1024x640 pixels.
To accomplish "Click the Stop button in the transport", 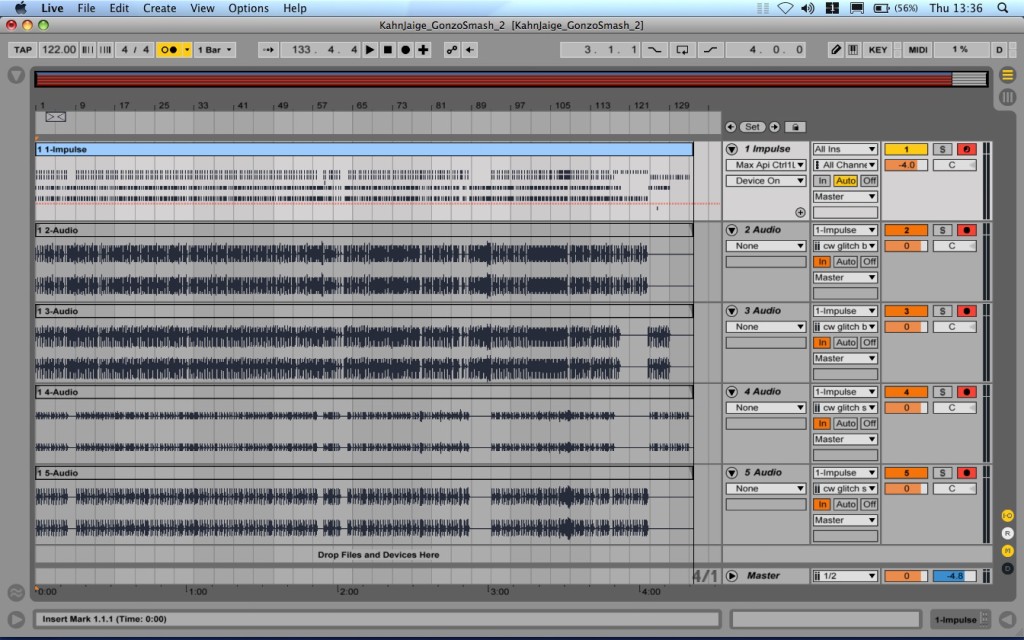I will pyautogui.click(x=388, y=50).
